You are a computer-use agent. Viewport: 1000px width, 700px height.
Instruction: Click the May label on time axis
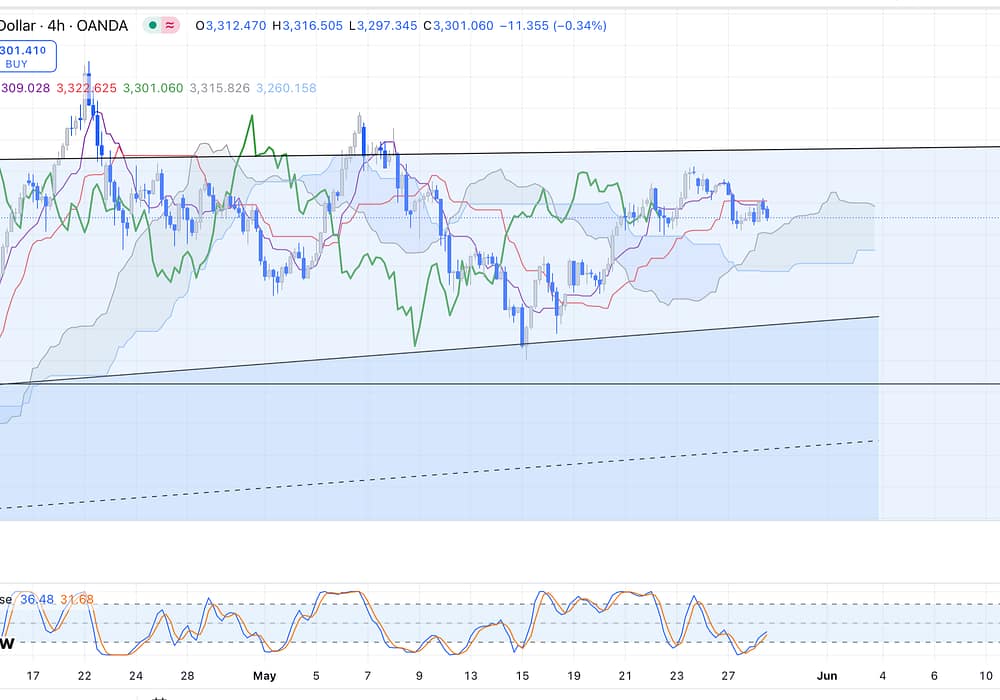click(x=264, y=675)
